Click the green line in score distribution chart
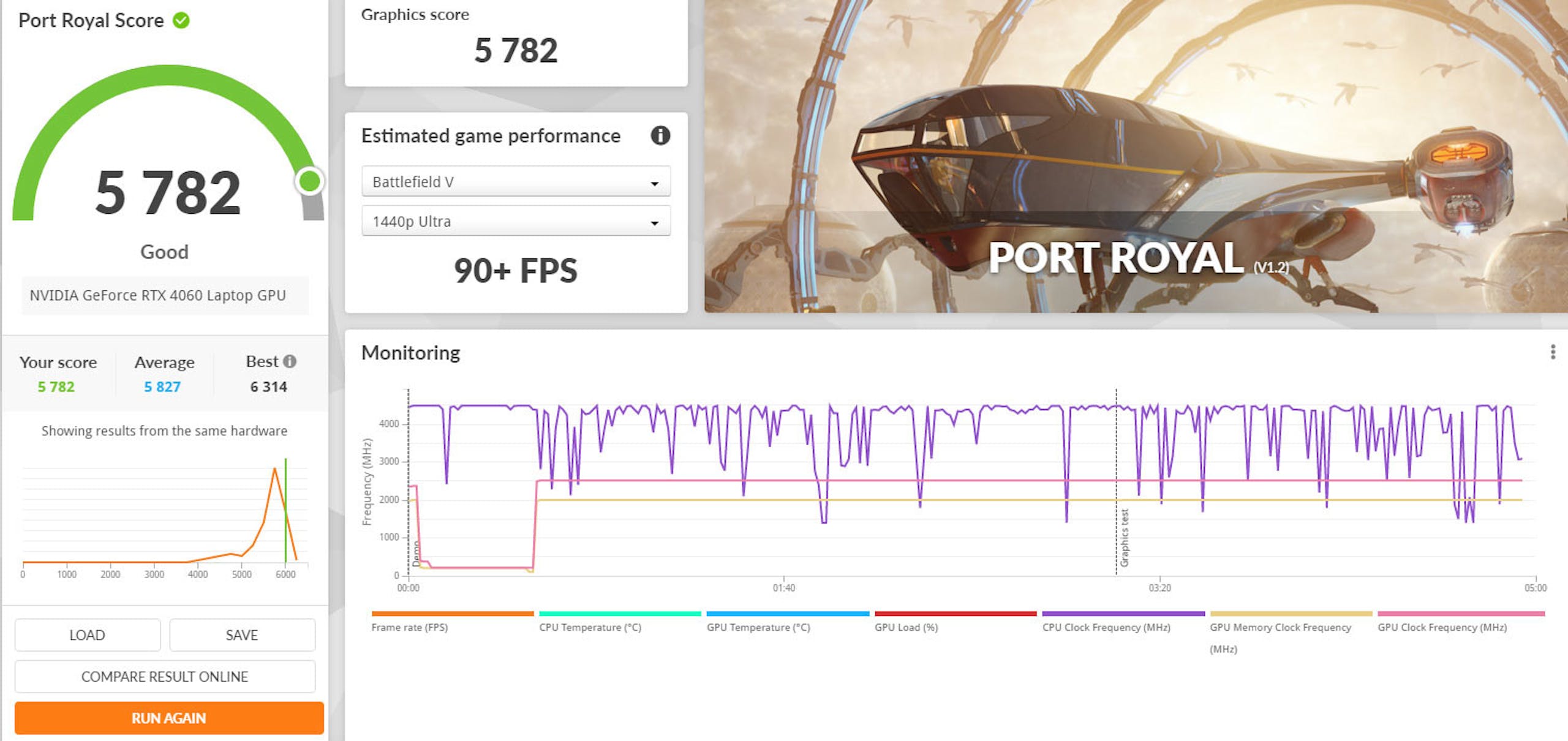The height and width of the screenshot is (741, 1568). pos(285,510)
